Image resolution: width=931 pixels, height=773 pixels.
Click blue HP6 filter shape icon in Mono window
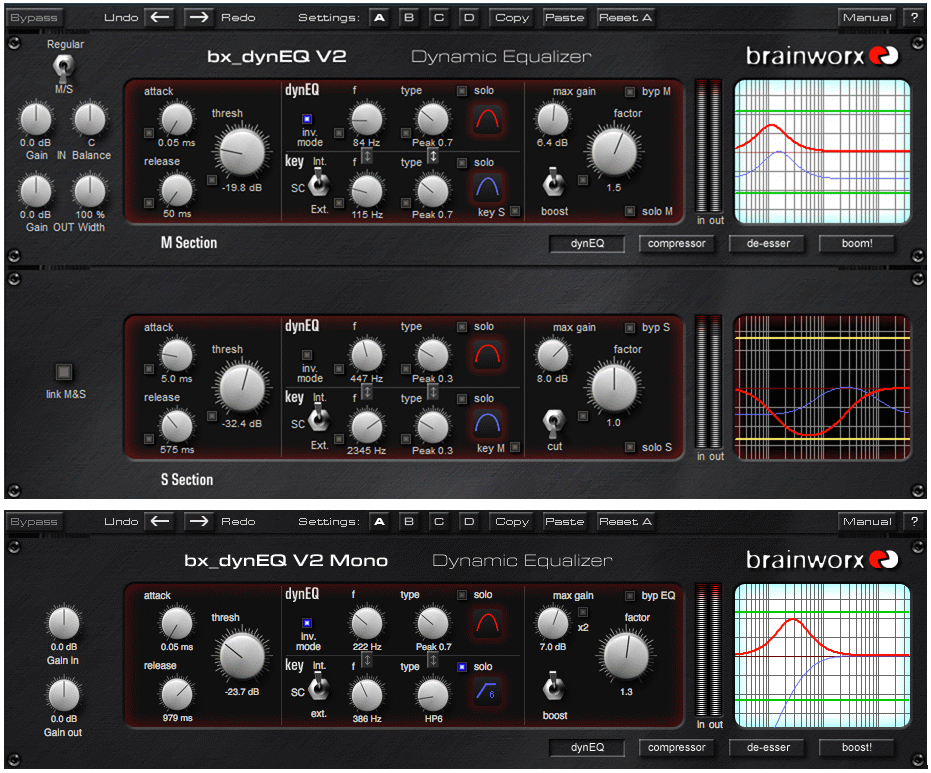(487, 690)
